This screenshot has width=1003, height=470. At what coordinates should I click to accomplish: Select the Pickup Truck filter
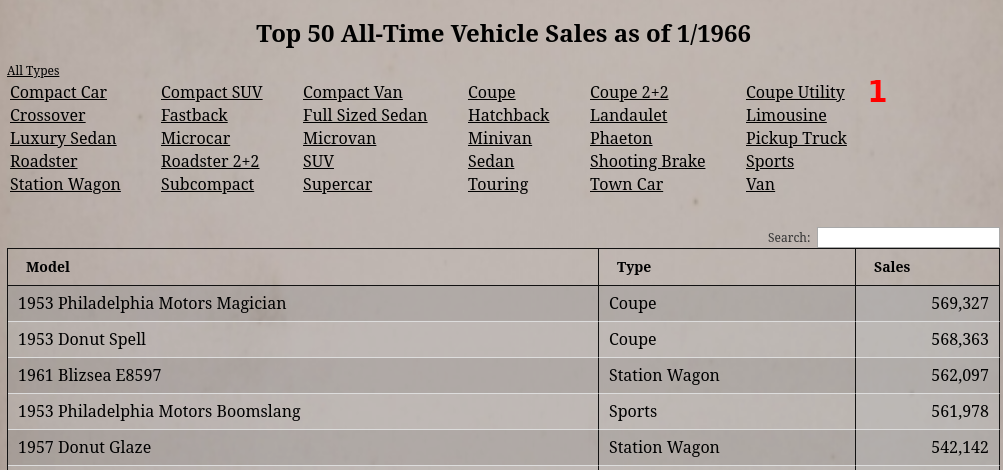tap(796, 139)
